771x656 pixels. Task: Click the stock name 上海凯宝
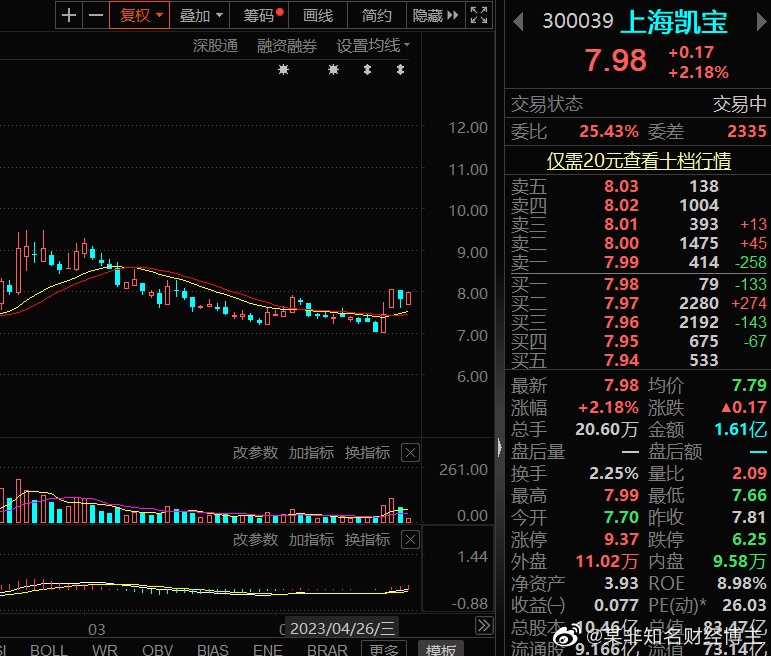(674, 22)
